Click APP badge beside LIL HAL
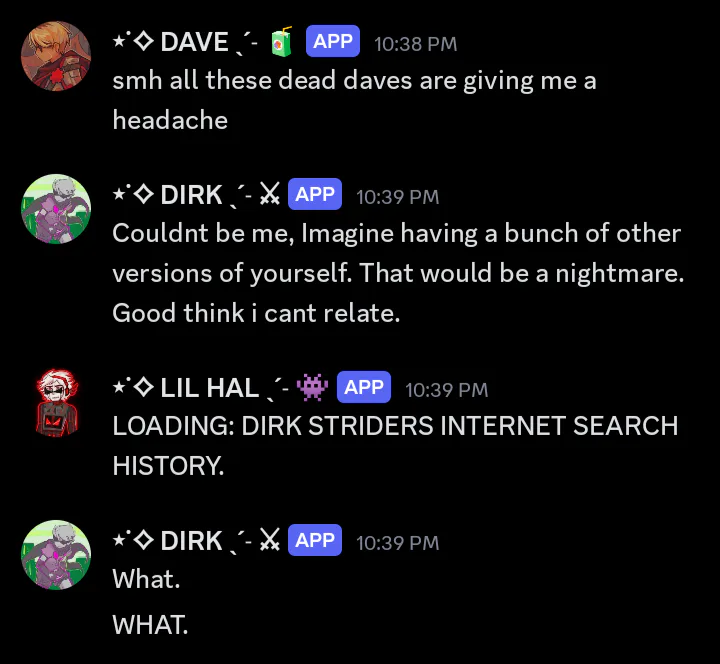 point(364,387)
